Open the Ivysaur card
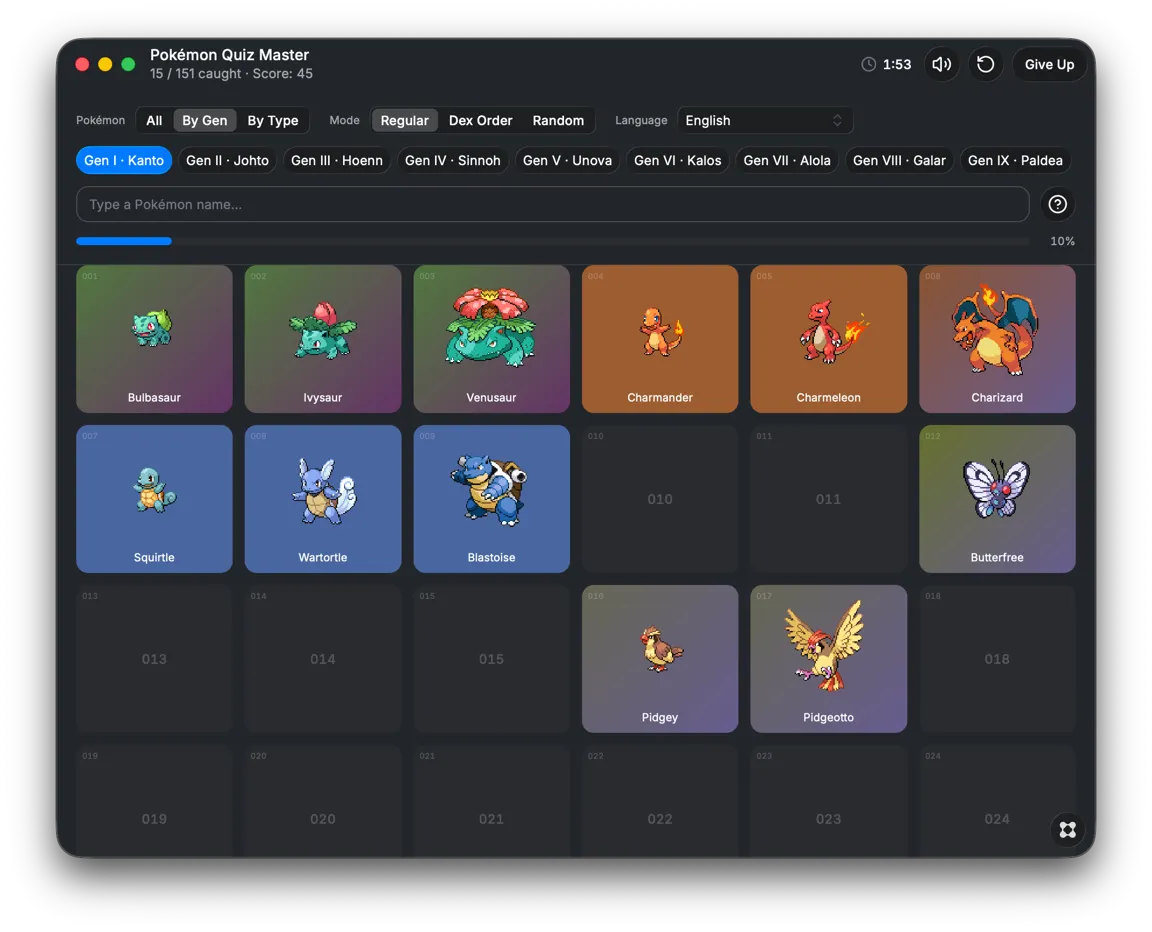Image resolution: width=1152 pixels, height=932 pixels. point(323,339)
